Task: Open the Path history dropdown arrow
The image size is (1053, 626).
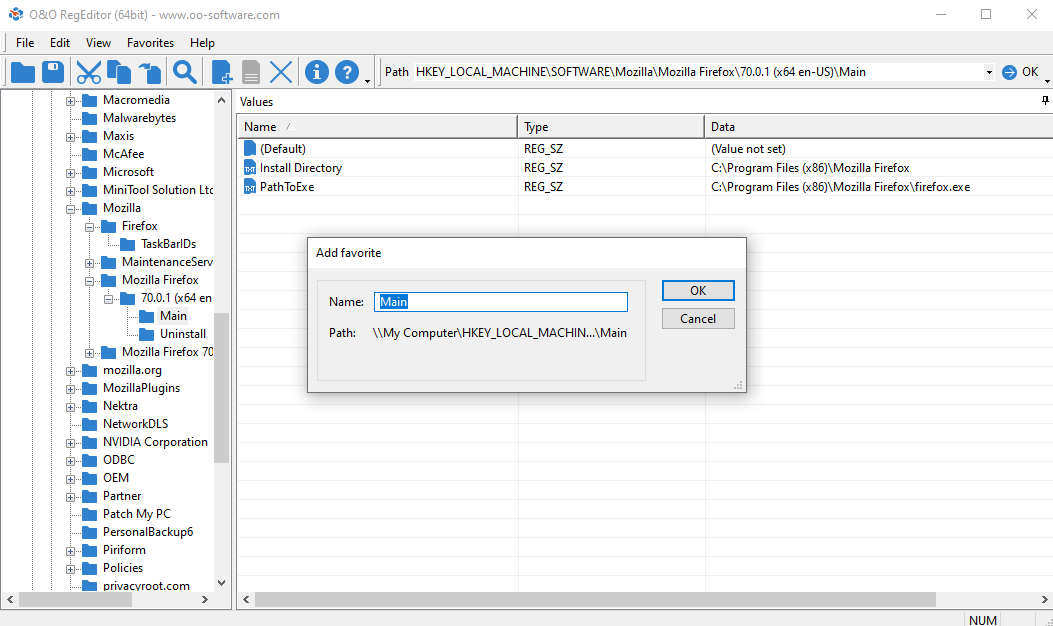Action: pyautogui.click(x=989, y=72)
